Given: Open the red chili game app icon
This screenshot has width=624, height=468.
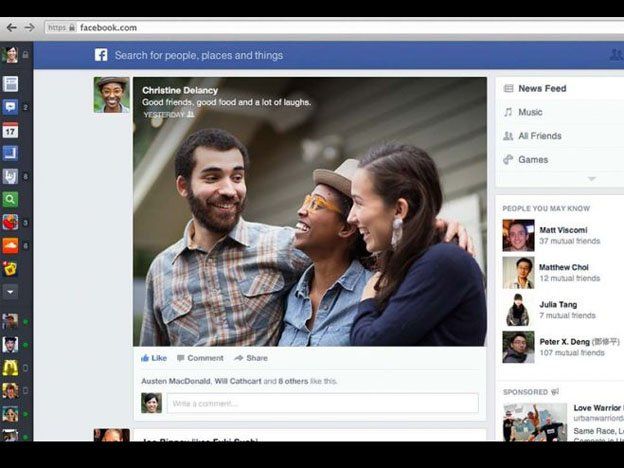Looking at the screenshot, I should [10, 222].
